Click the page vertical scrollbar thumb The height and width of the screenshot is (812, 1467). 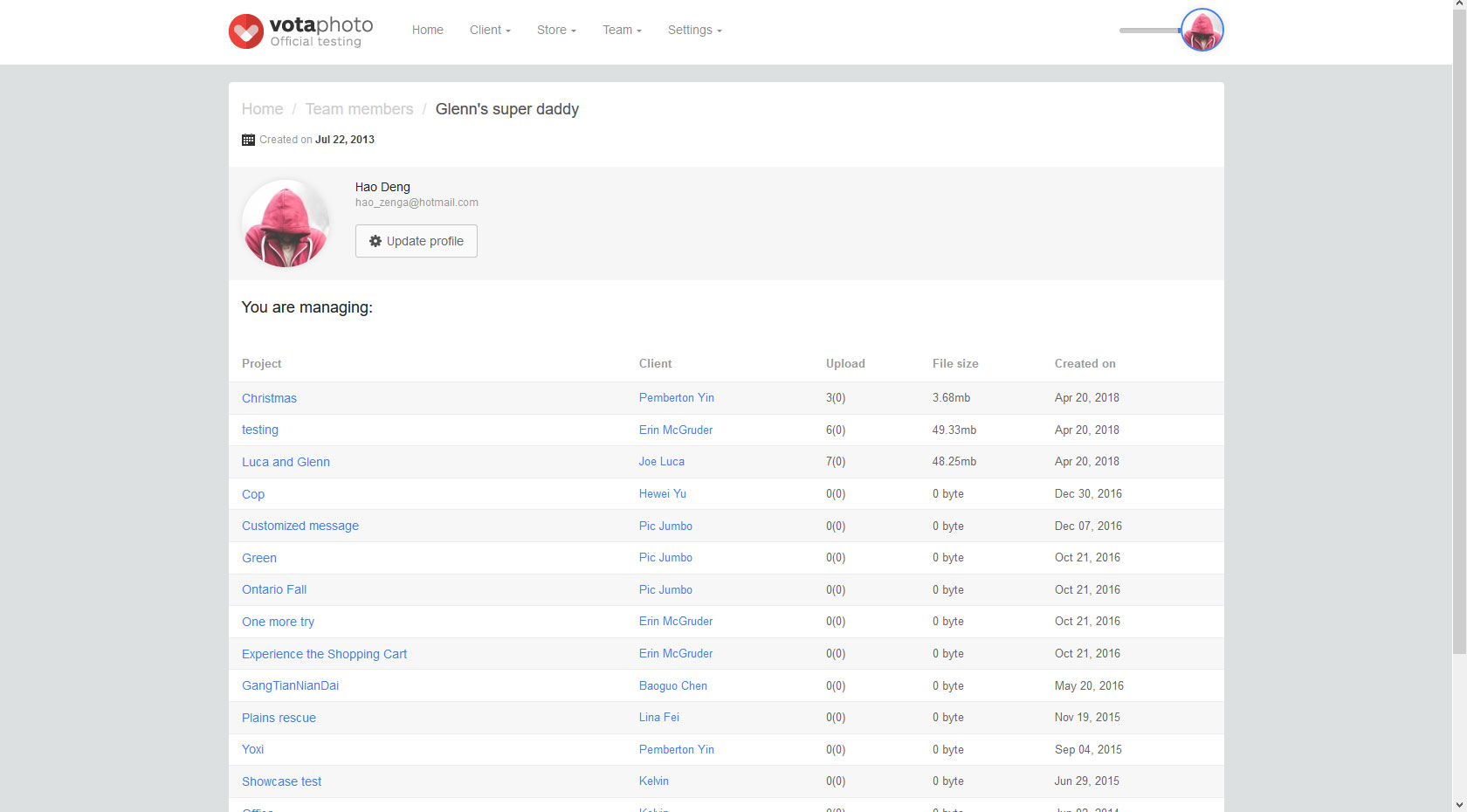(1459, 334)
